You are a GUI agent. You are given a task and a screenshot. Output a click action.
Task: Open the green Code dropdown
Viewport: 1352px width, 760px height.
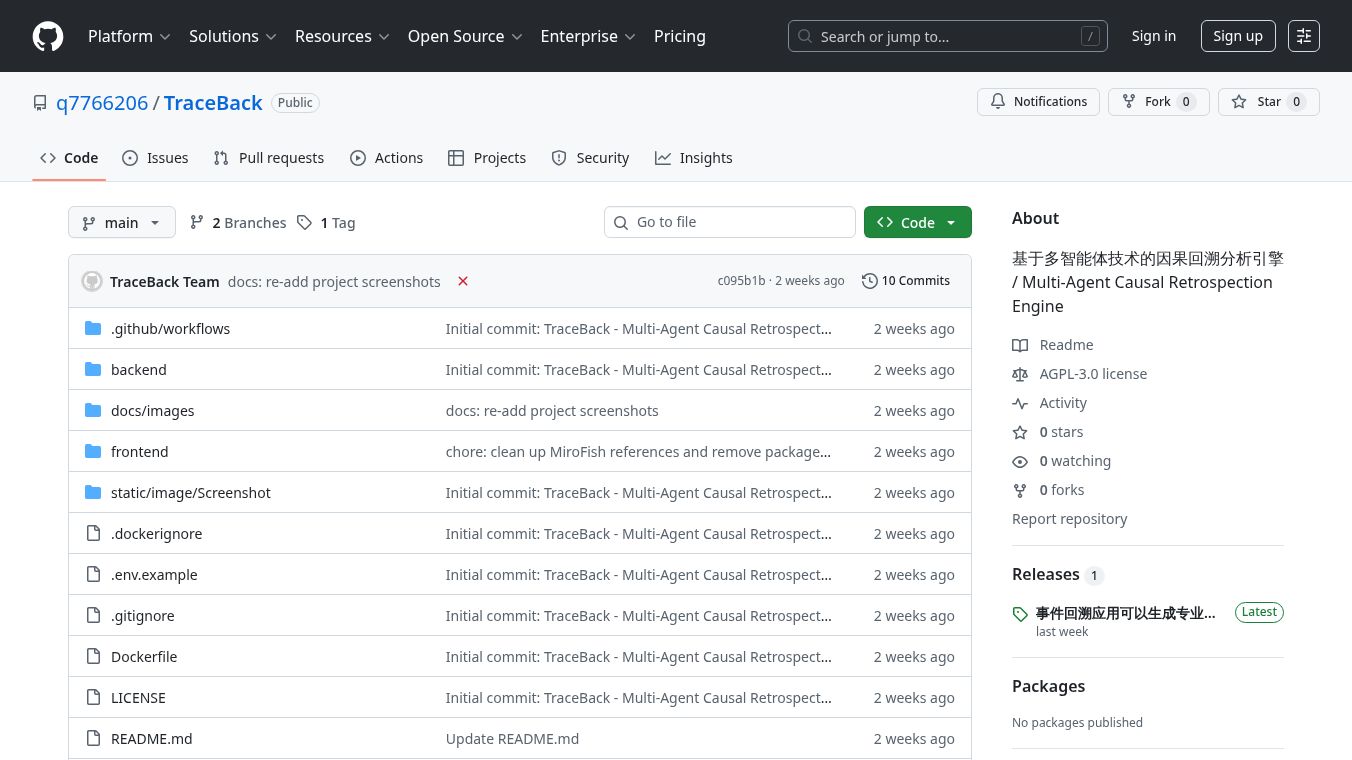click(x=917, y=223)
